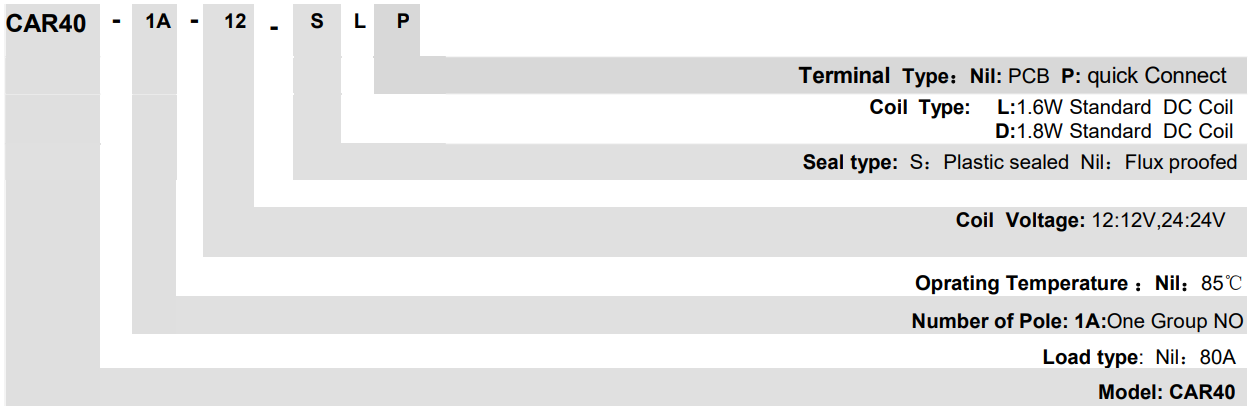
Task: Select the 1A code segment box
Action: coord(154,22)
